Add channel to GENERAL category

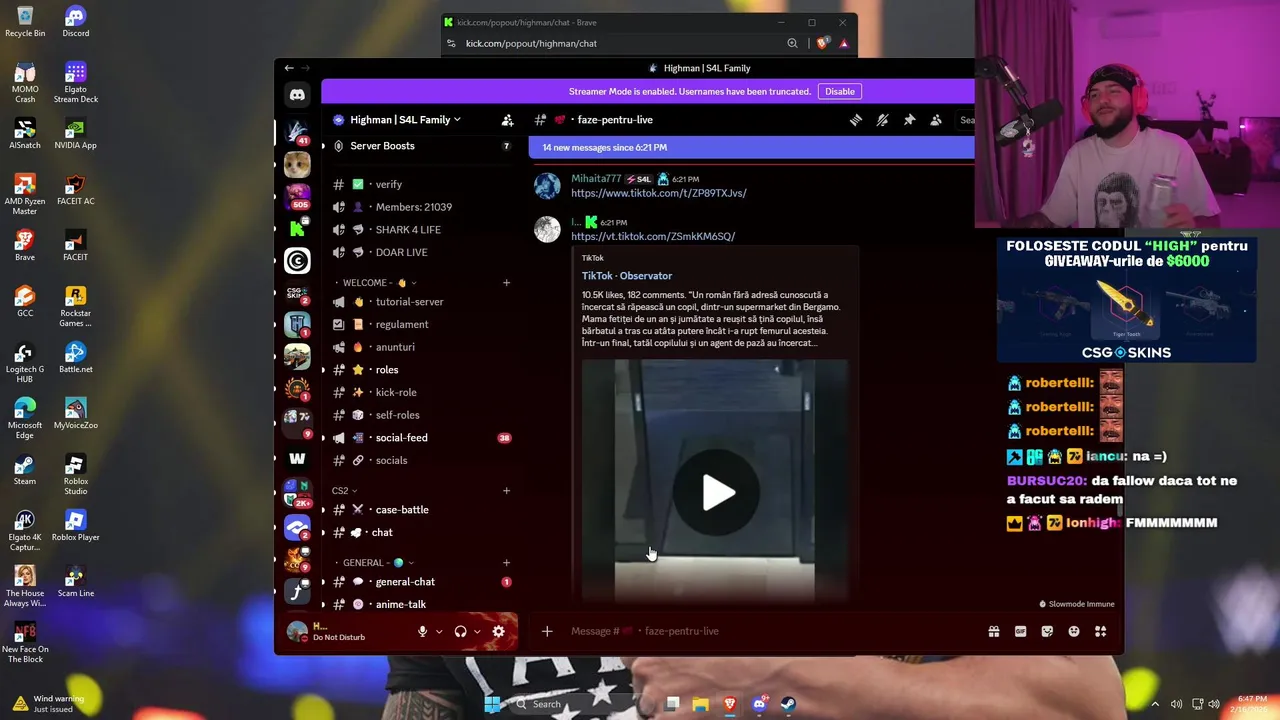[507, 563]
